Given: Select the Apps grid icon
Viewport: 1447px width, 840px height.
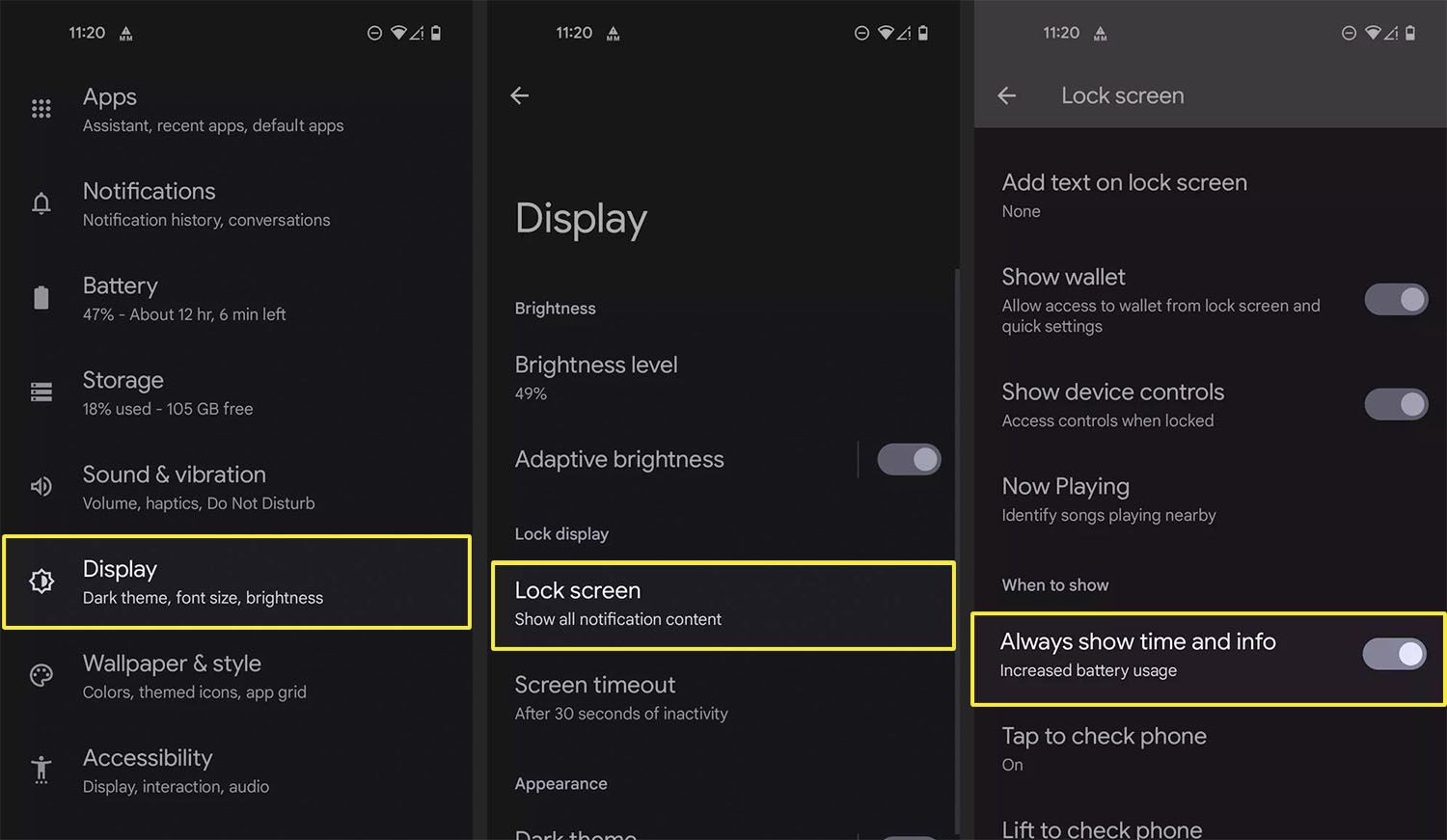Looking at the screenshot, I should (41, 108).
